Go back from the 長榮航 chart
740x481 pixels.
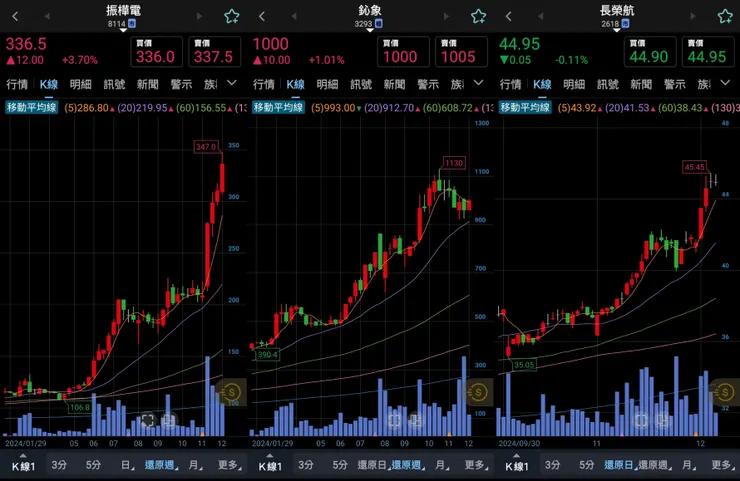pyautogui.click(x=508, y=17)
